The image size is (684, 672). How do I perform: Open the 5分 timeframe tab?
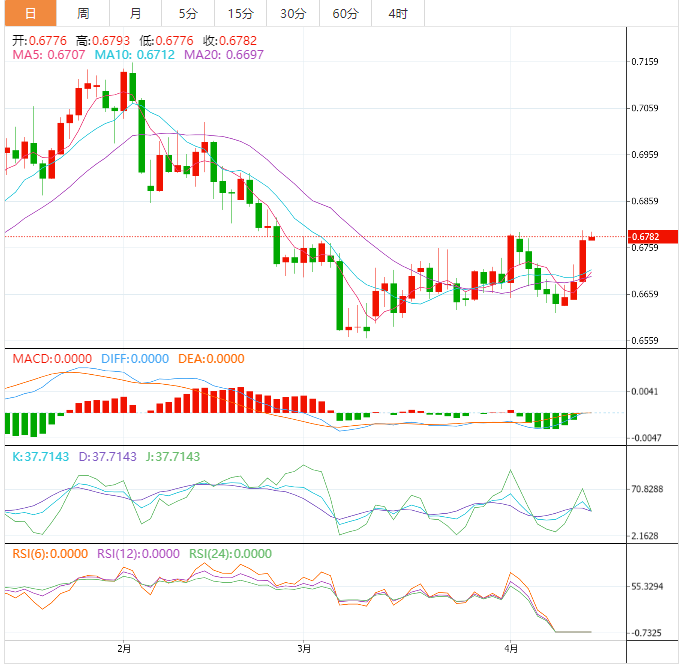[188, 13]
